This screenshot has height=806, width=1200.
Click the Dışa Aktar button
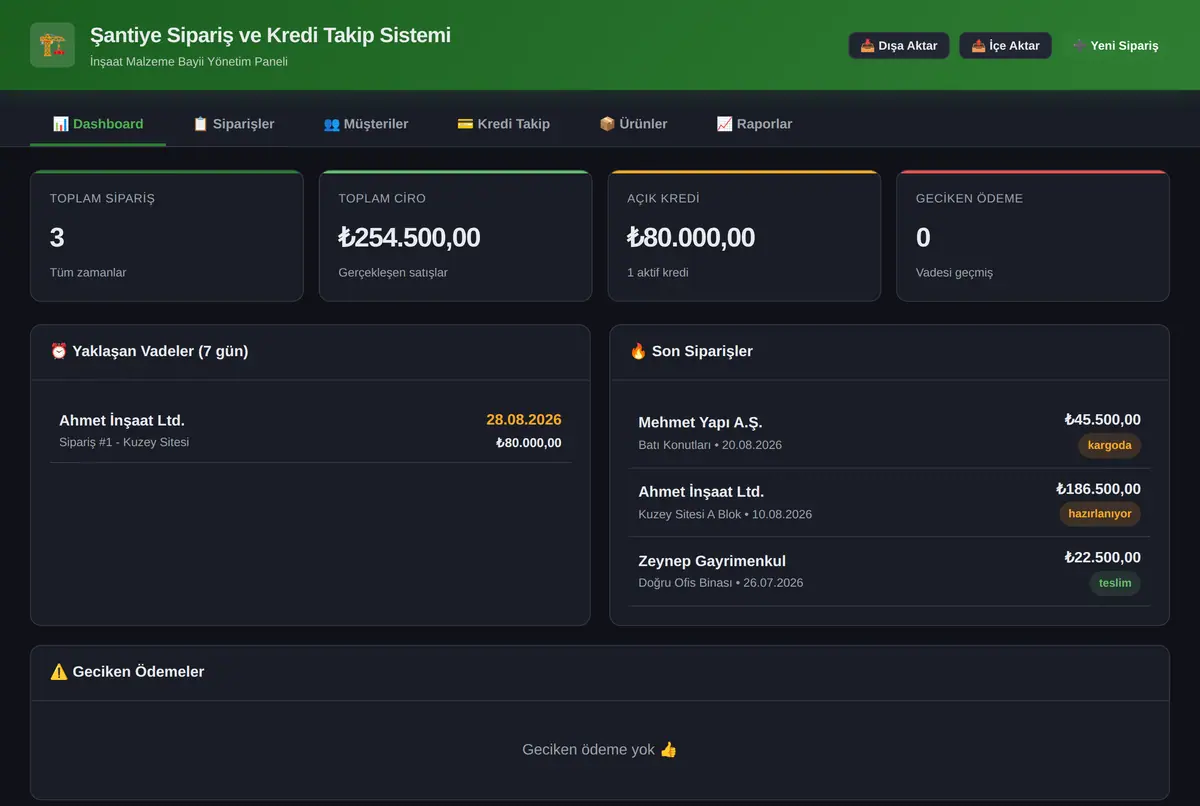[x=899, y=46]
